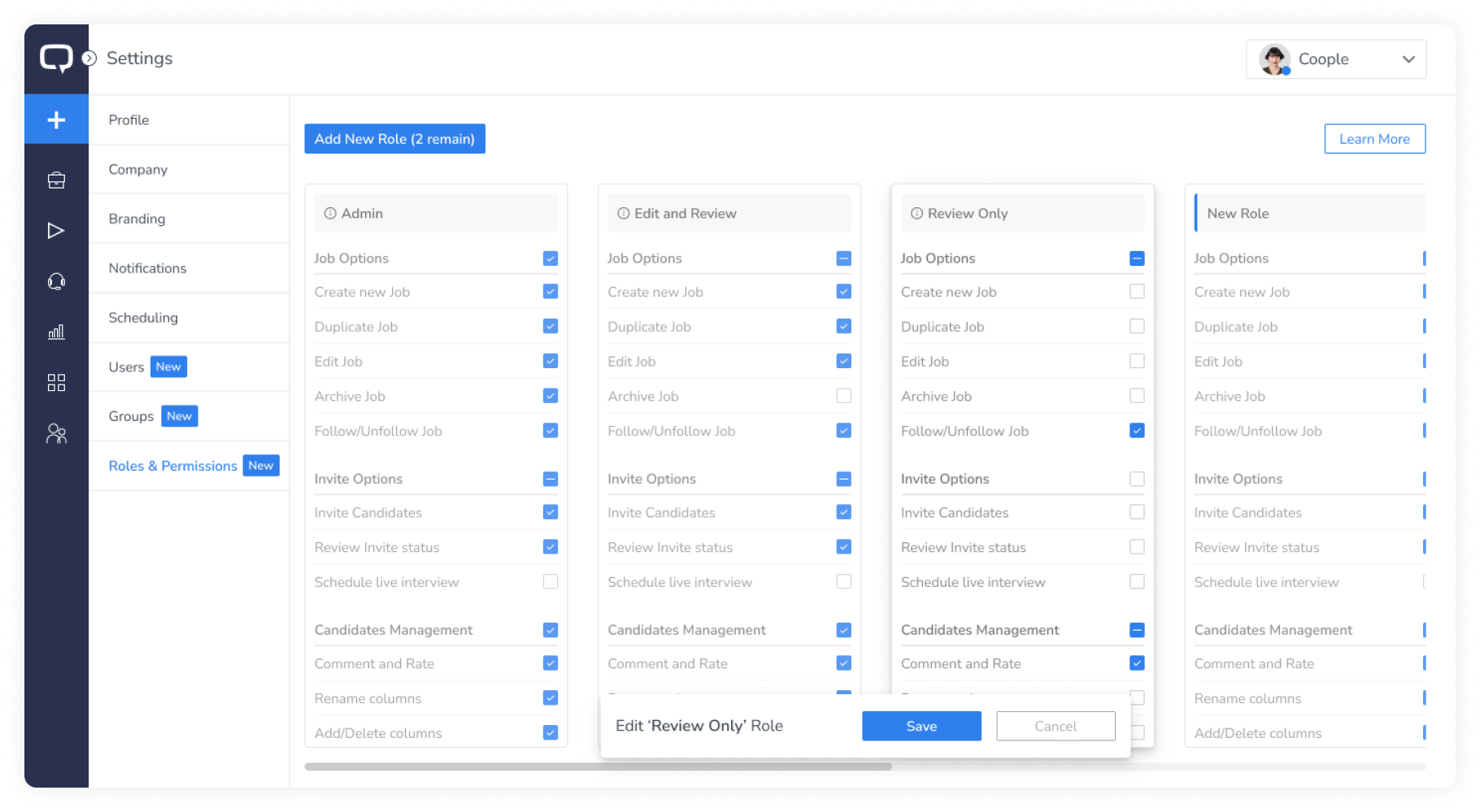Click the horizontal scrollbar below roles
Screen dimensions: 1480x812
(598, 766)
